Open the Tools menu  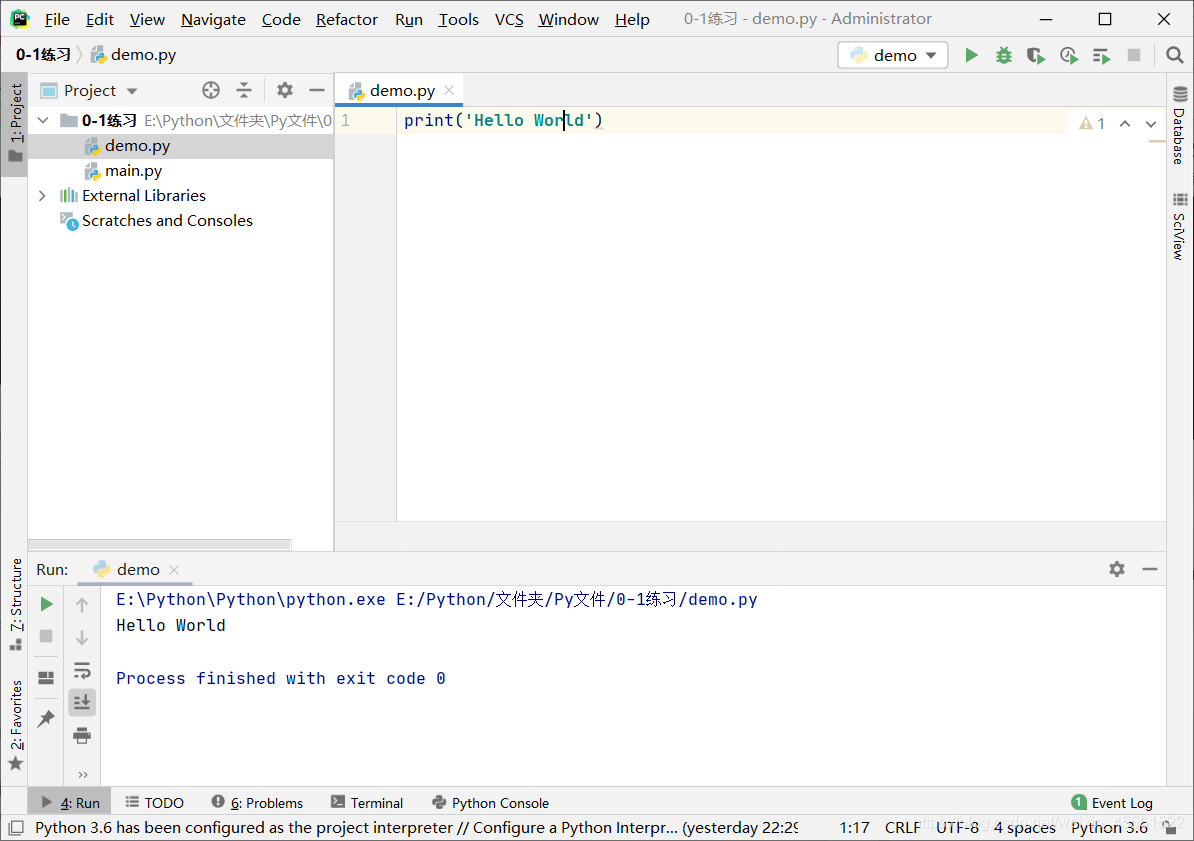click(458, 19)
